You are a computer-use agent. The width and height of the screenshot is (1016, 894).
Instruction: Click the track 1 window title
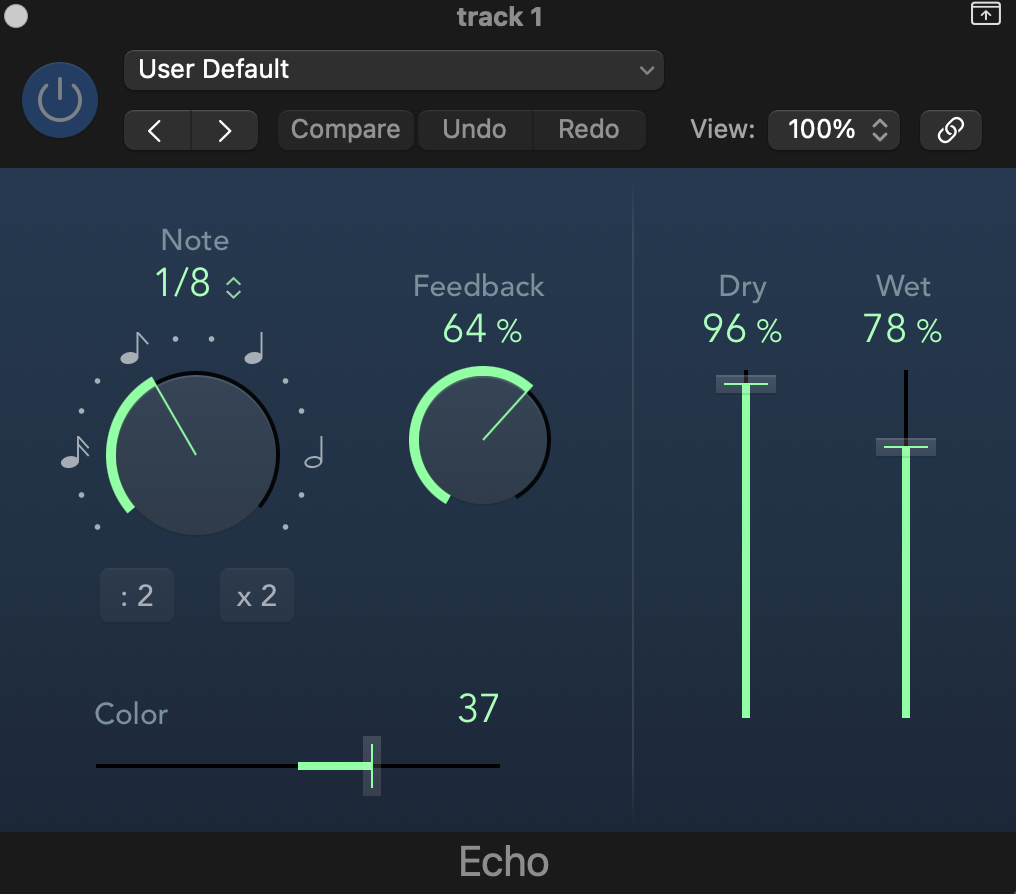tap(499, 17)
